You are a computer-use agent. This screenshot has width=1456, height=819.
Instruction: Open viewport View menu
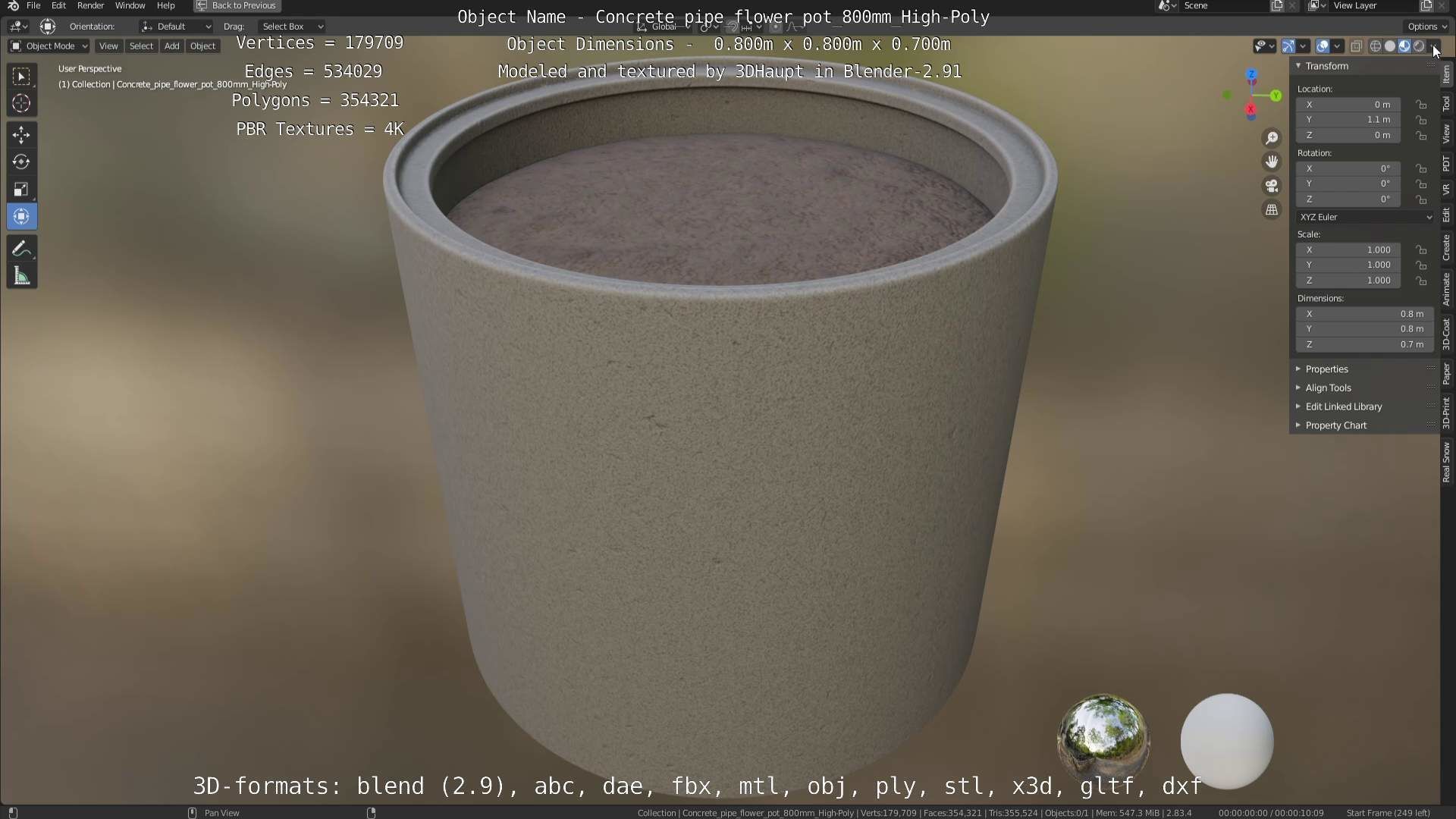click(108, 46)
